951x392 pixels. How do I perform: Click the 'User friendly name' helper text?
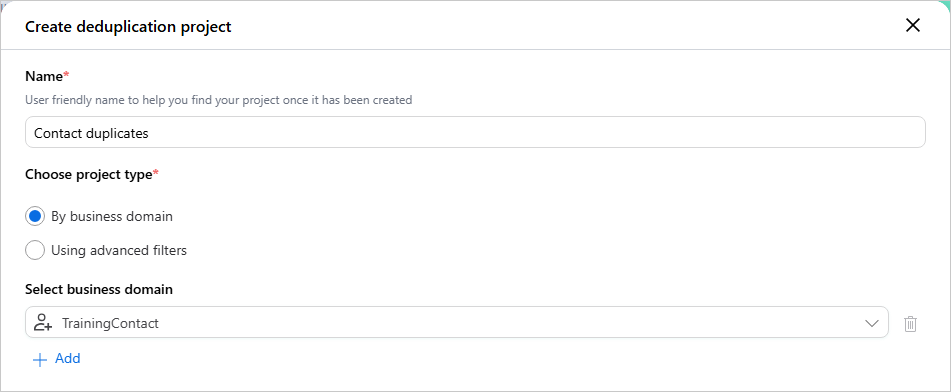tap(218, 100)
